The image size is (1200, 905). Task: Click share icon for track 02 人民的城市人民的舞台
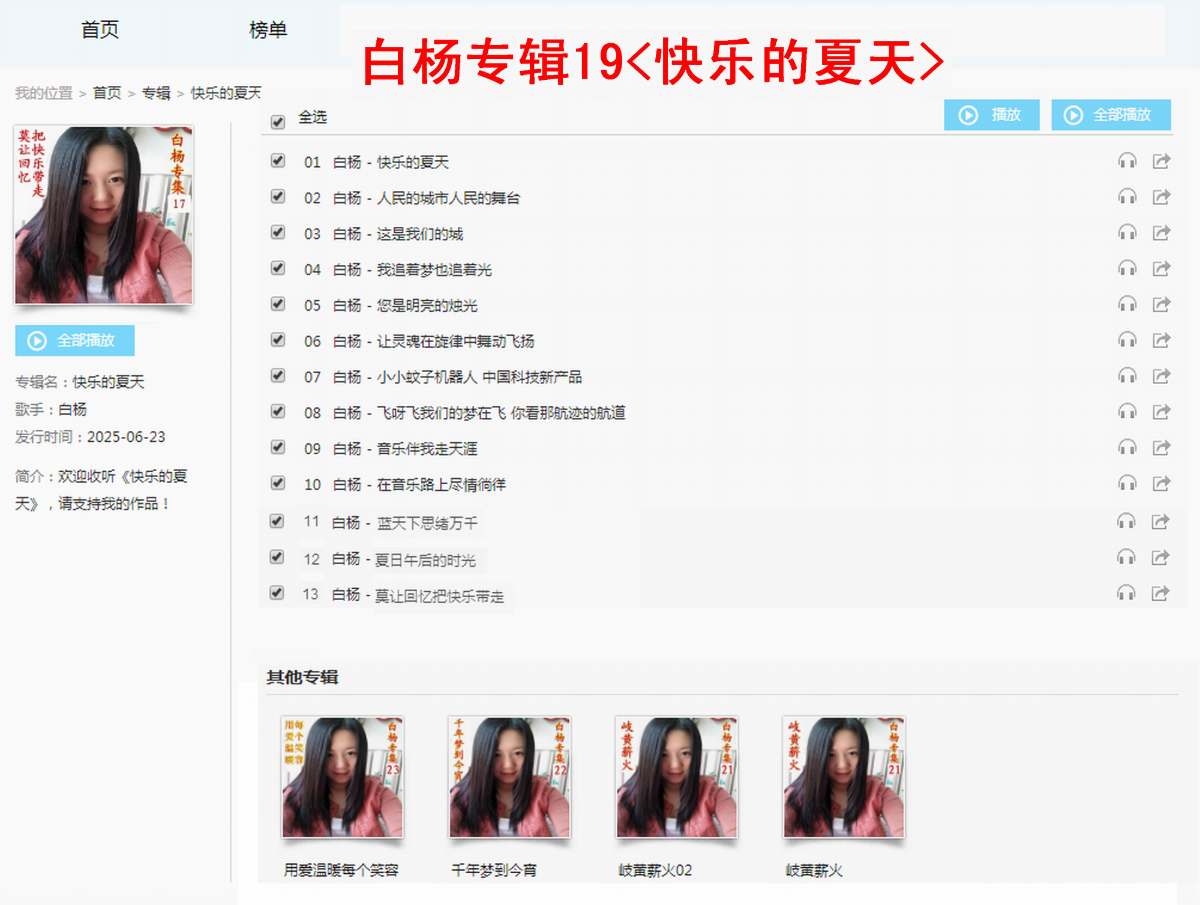click(1161, 197)
